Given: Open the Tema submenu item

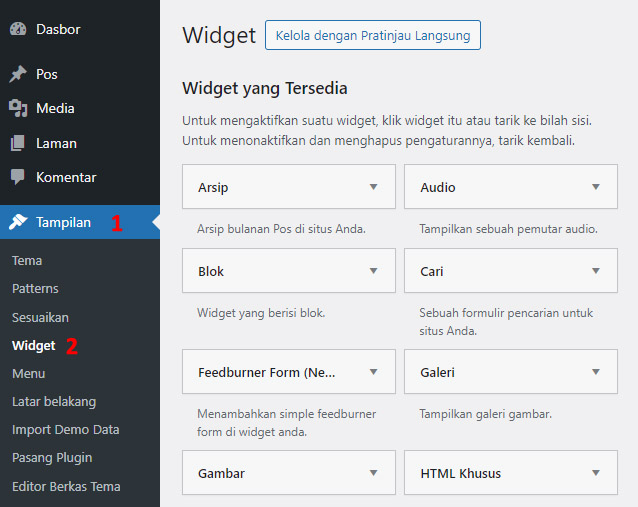Looking at the screenshot, I should tap(27, 260).
